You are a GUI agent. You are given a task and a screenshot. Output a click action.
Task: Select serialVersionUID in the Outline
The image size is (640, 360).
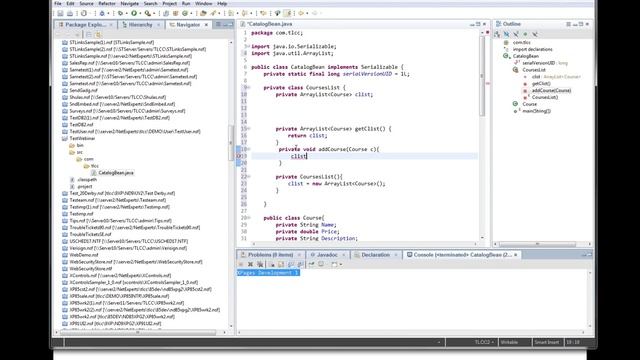tap(539, 63)
